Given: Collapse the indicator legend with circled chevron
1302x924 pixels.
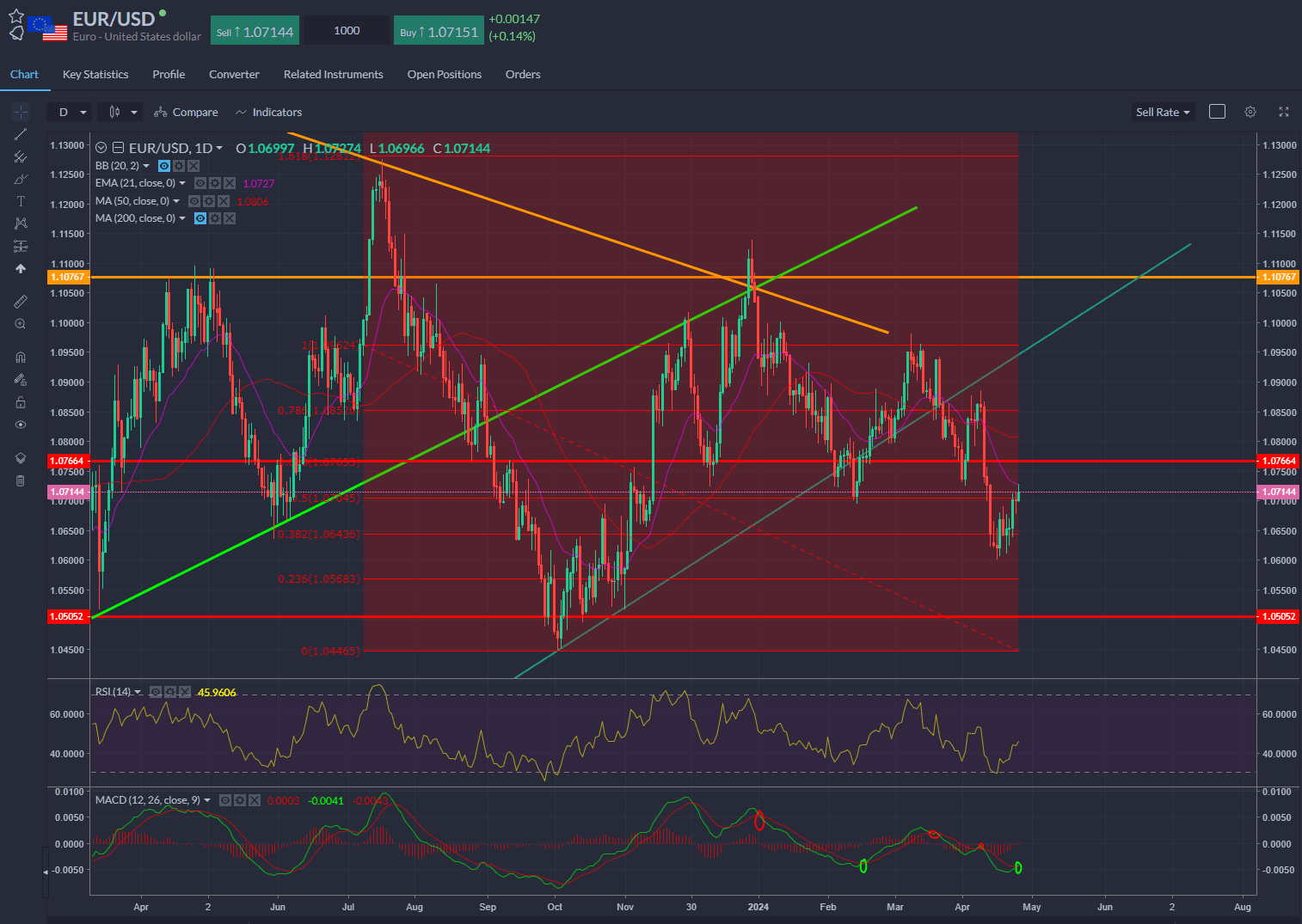Looking at the screenshot, I should tap(101, 148).
